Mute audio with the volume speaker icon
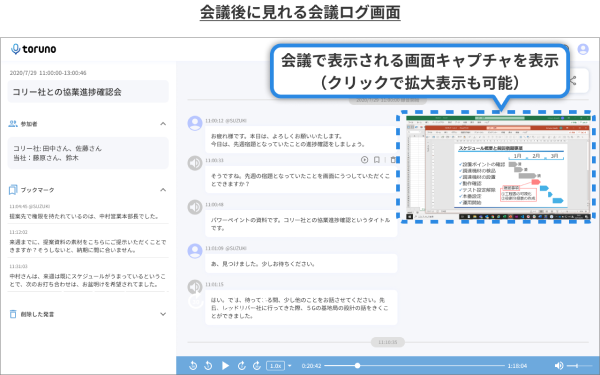 pos(559,366)
